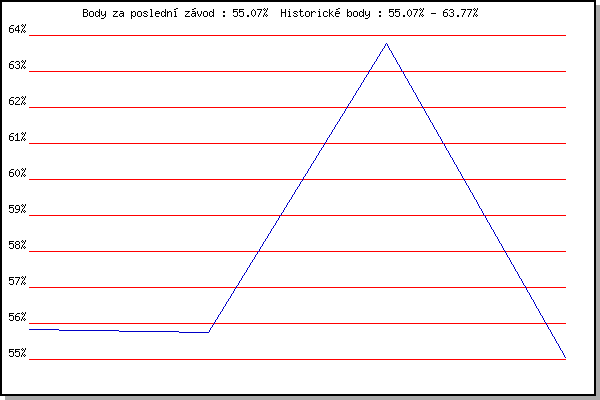Click the peak of the blue line
The image size is (600, 400).
386,44
